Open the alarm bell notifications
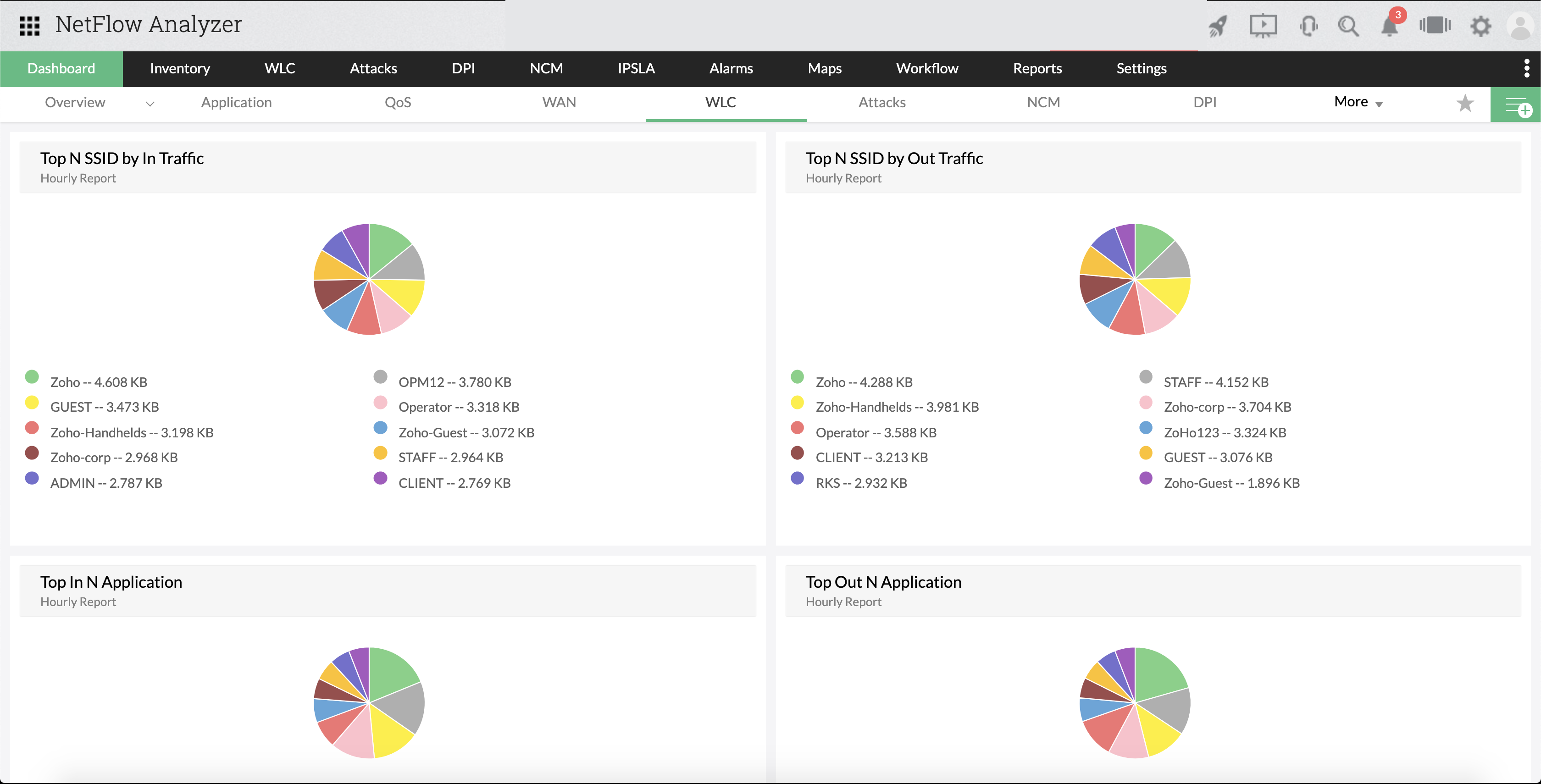Viewport: 1541px width, 784px height. (x=1389, y=26)
